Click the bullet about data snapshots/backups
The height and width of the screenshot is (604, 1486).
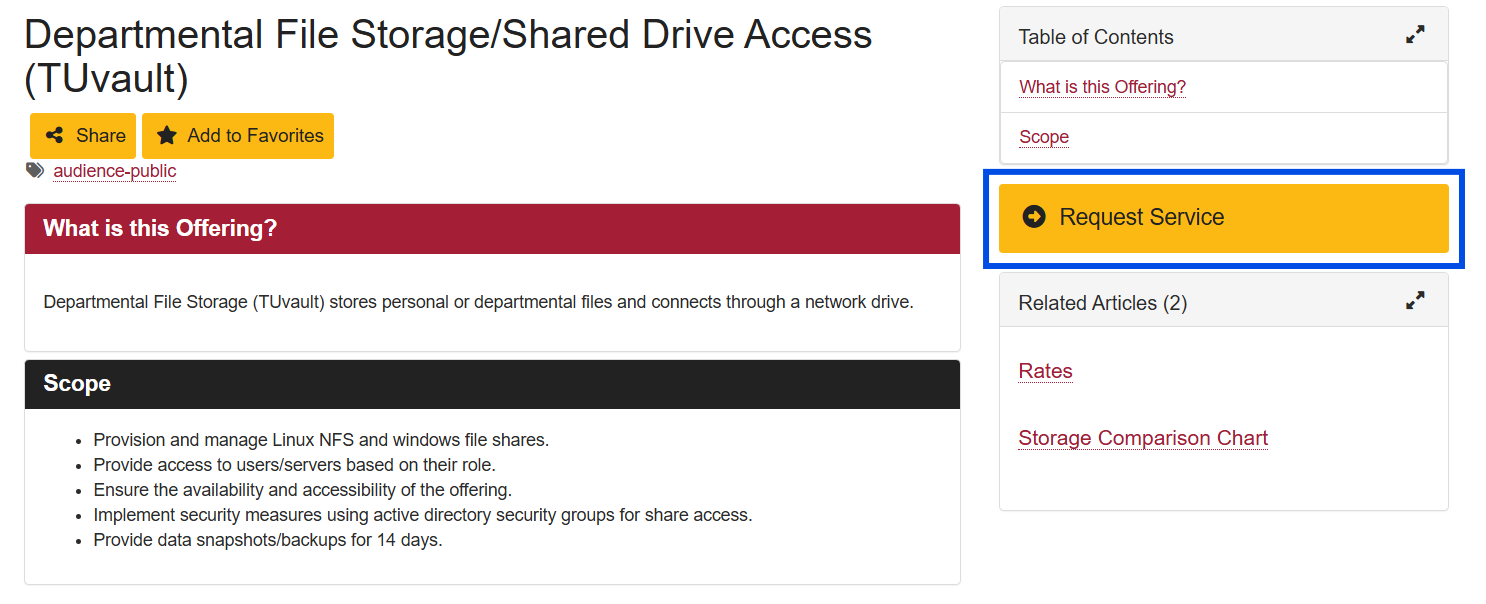click(268, 540)
